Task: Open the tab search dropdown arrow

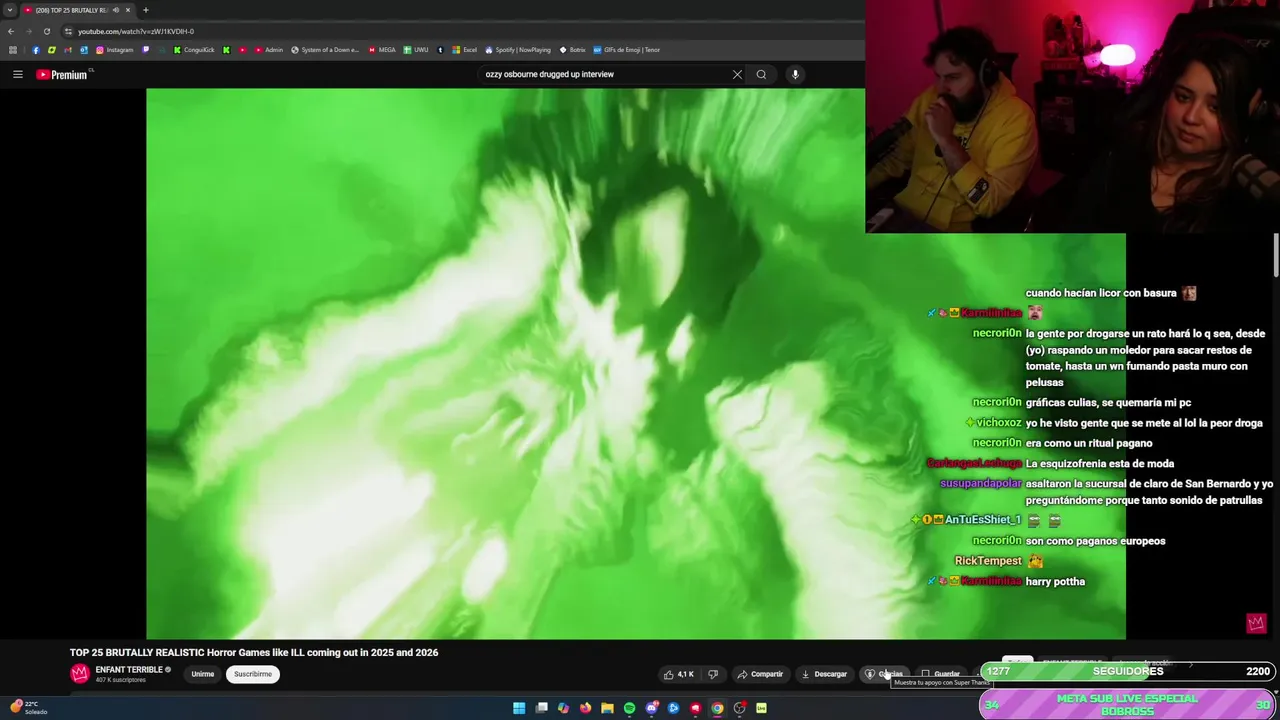Action: pos(10,10)
